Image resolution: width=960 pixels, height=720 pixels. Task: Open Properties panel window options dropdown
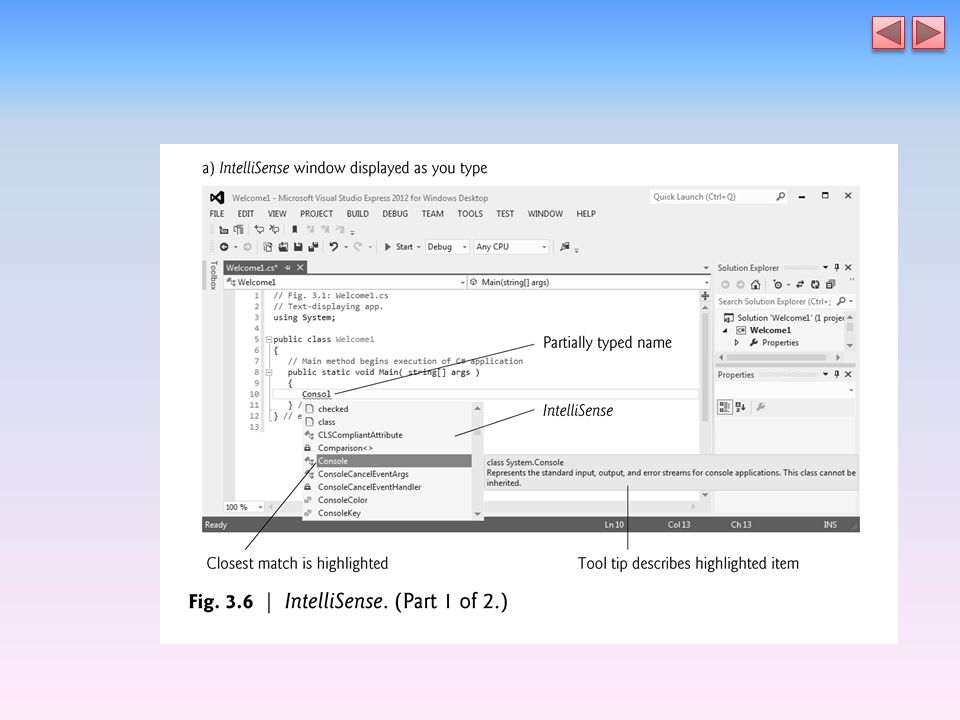click(825, 374)
